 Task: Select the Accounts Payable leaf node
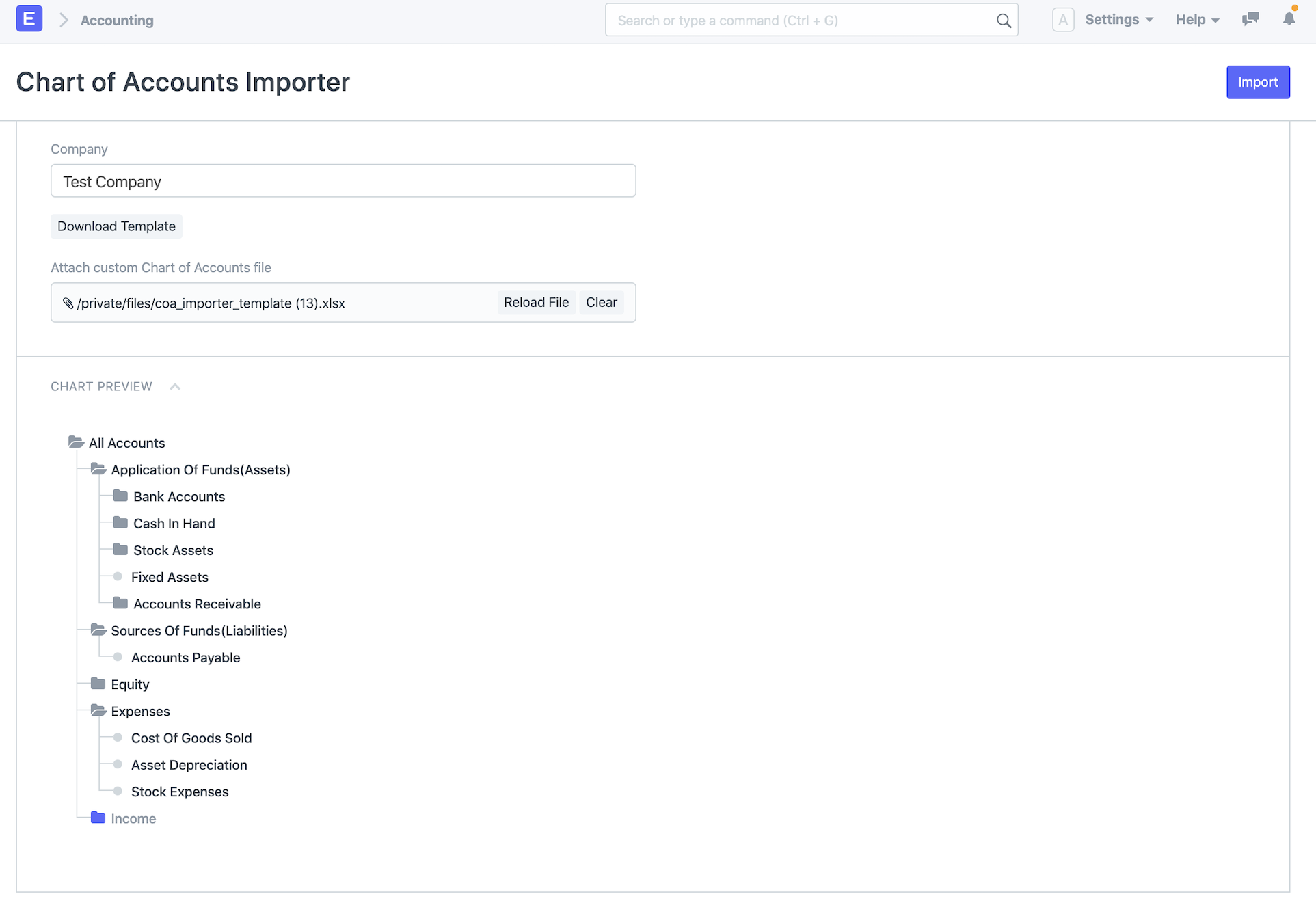pos(186,657)
